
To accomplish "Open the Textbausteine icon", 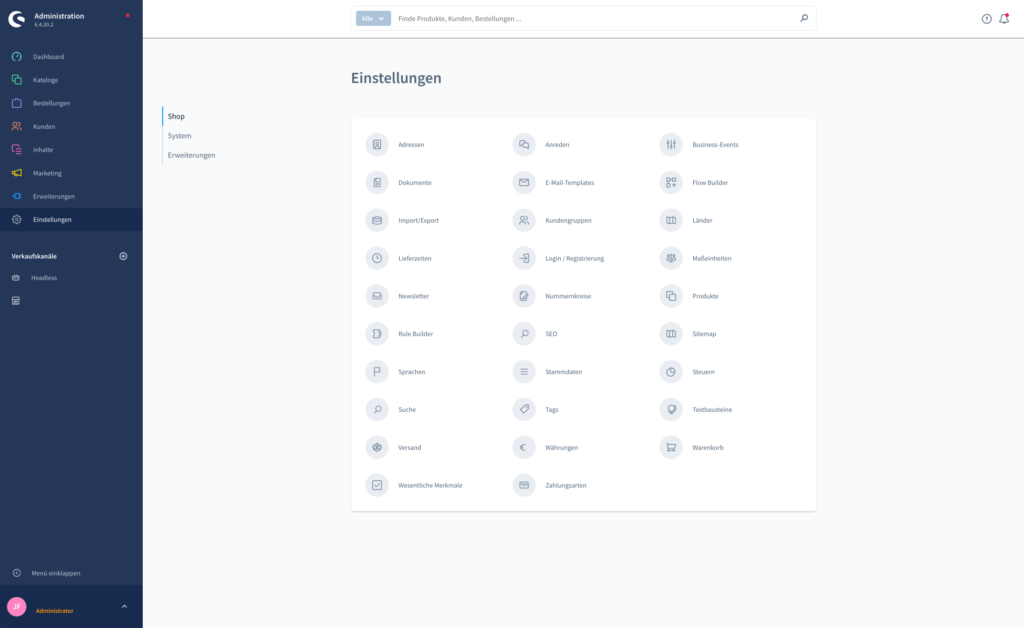I will pyautogui.click(x=671, y=409).
